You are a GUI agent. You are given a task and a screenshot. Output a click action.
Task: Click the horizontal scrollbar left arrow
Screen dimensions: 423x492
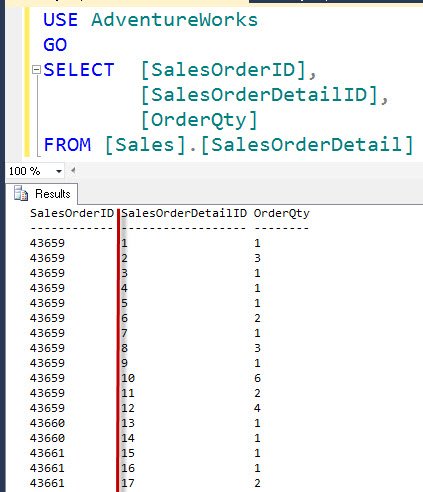click(73, 171)
